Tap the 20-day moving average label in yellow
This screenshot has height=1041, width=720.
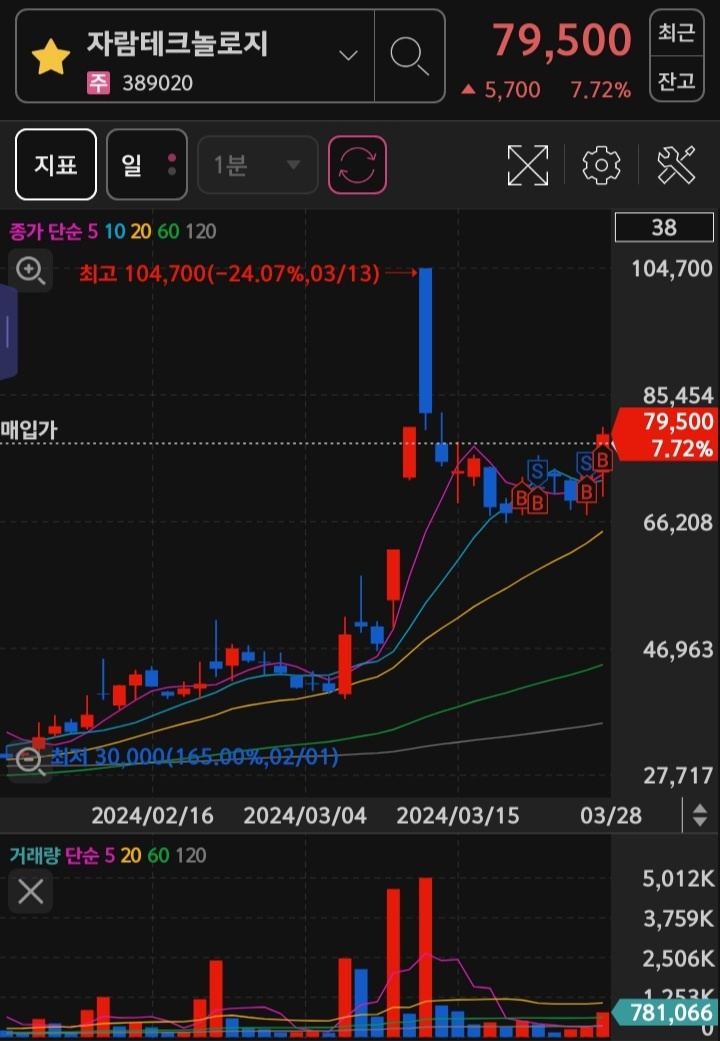coord(141,231)
